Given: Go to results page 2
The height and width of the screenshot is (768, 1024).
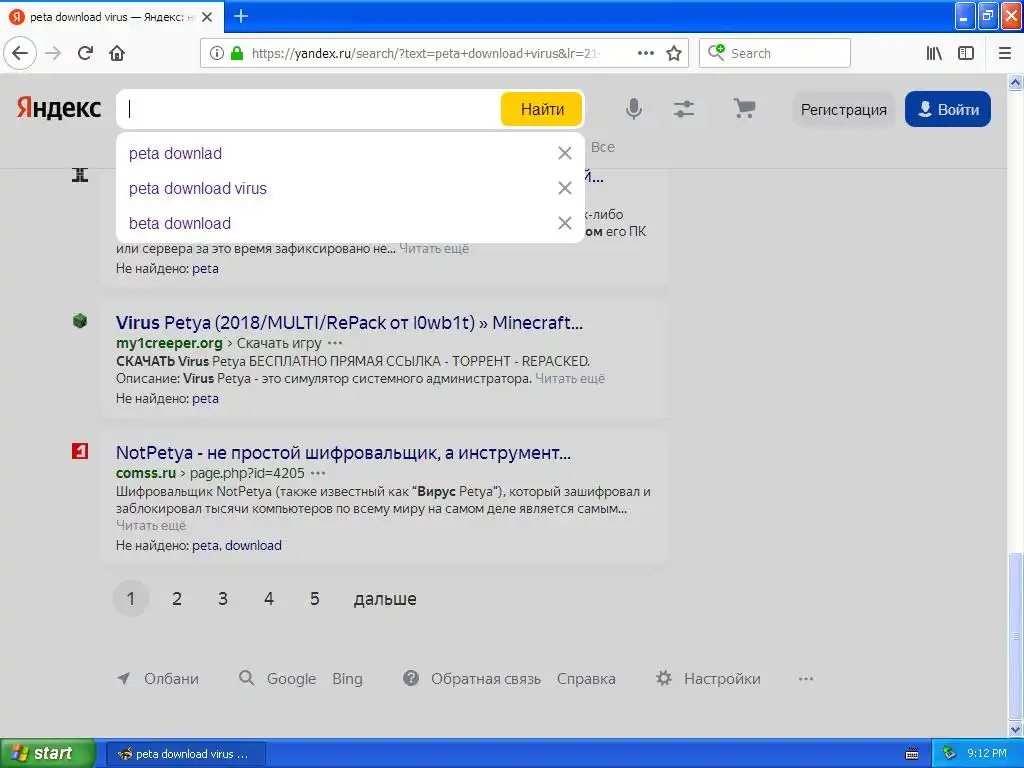Looking at the screenshot, I should (x=177, y=598).
